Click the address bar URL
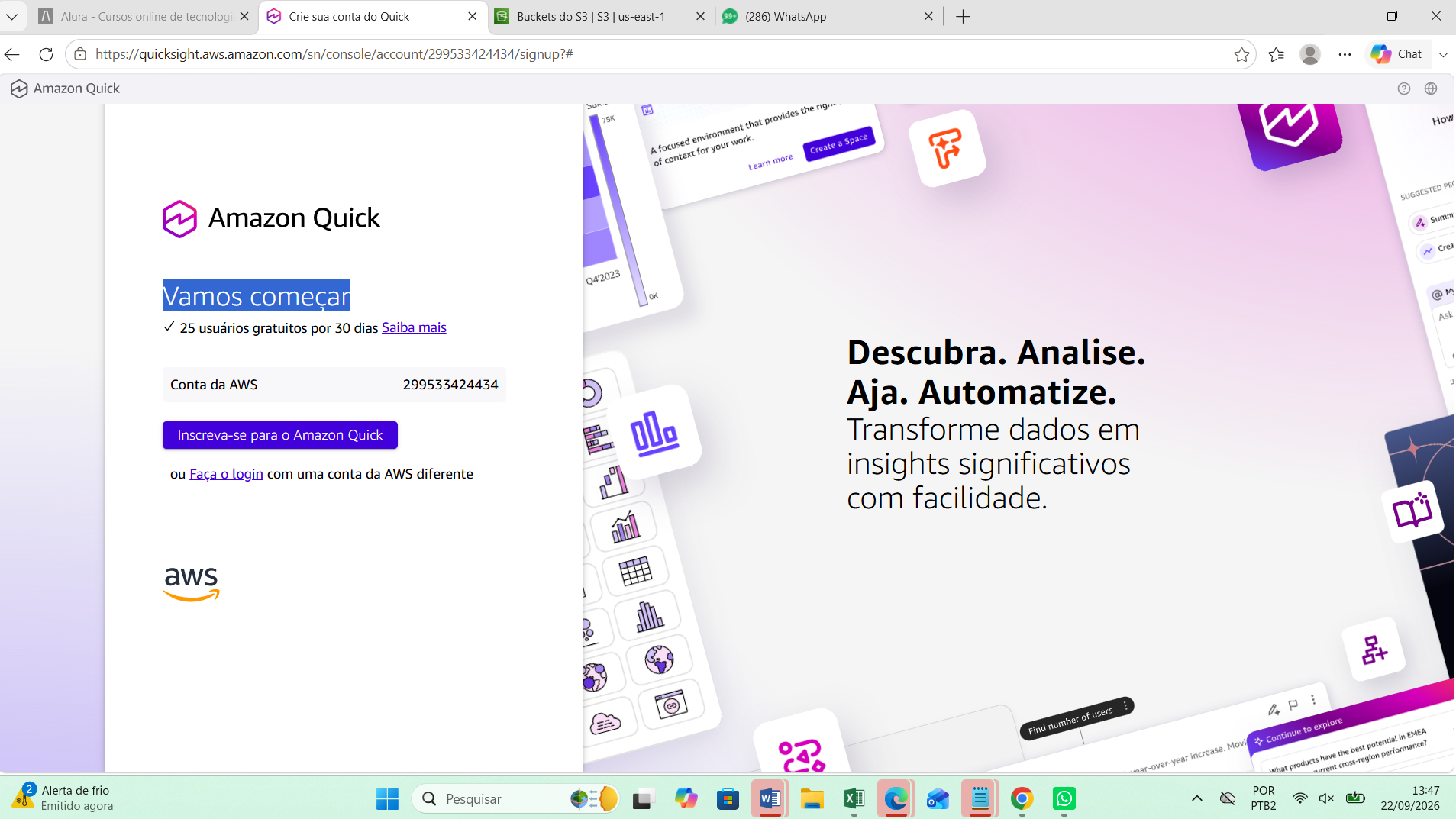Viewport: 1456px width, 819px height. tap(334, 54)
